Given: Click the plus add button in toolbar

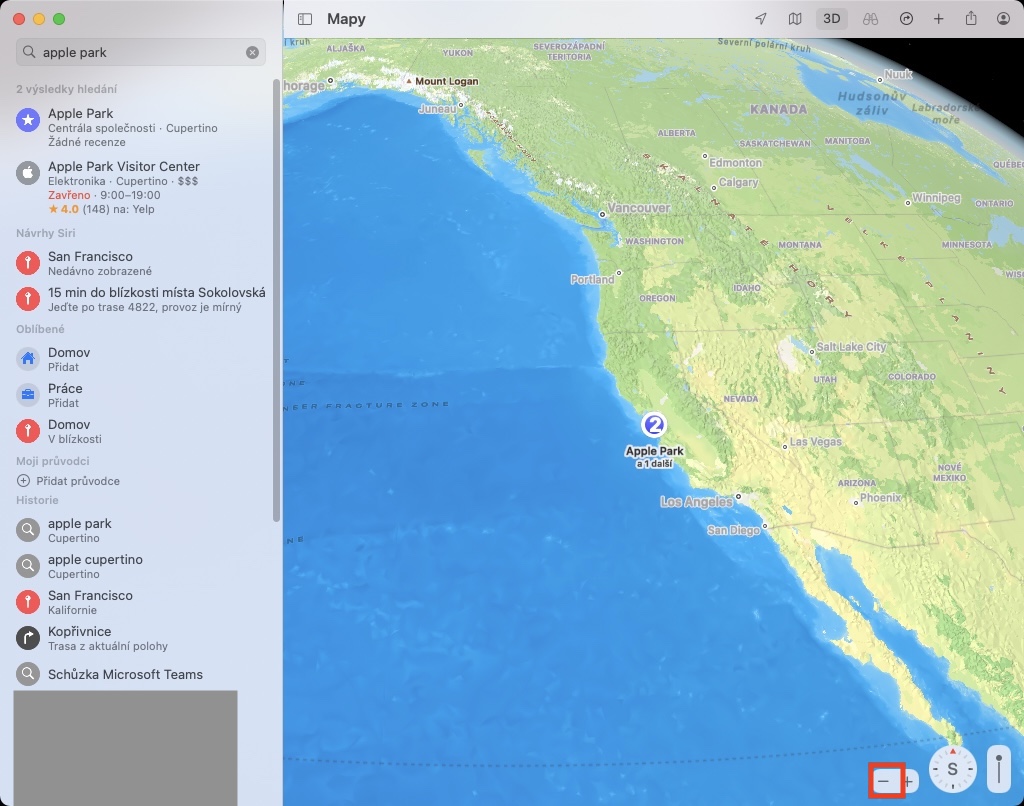Looking at the screenshot, I should (x=938, y=19).
